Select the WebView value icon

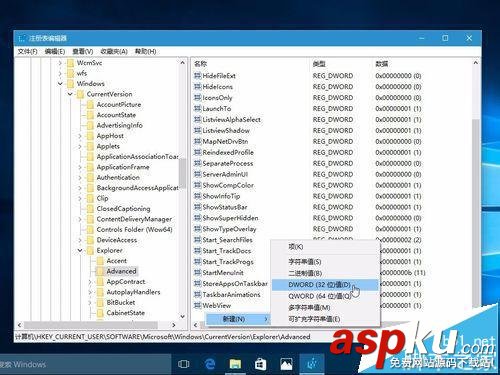coord(198,305)
